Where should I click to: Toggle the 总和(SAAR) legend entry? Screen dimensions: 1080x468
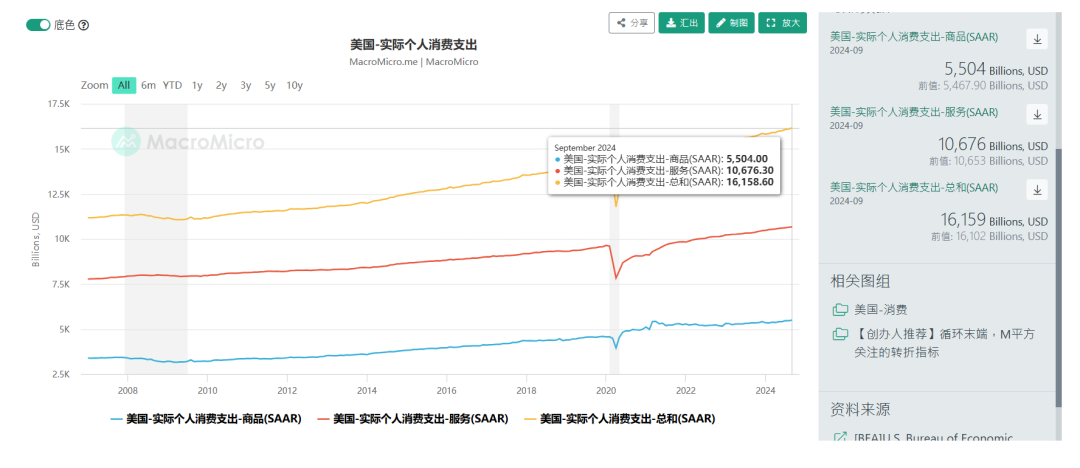[x=619, y=418]
